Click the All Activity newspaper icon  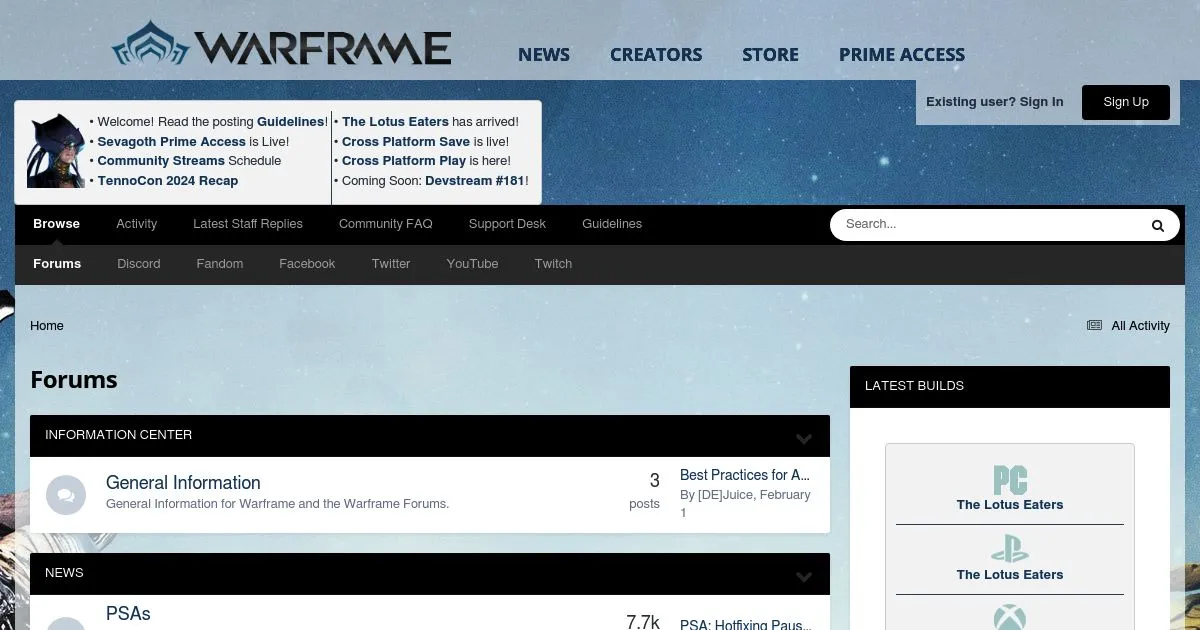[1094, 326]
